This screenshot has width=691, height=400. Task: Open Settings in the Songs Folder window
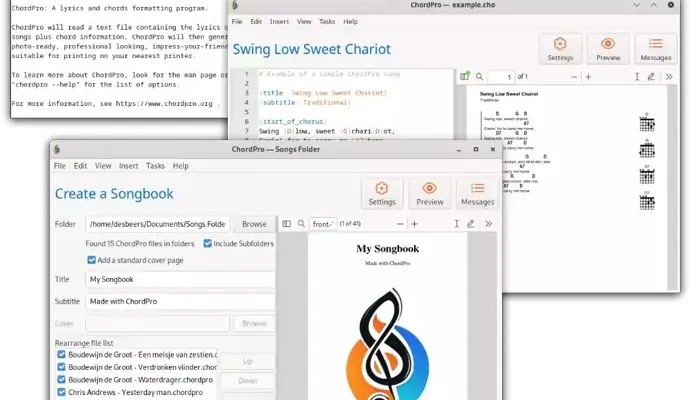click(380, 192)
